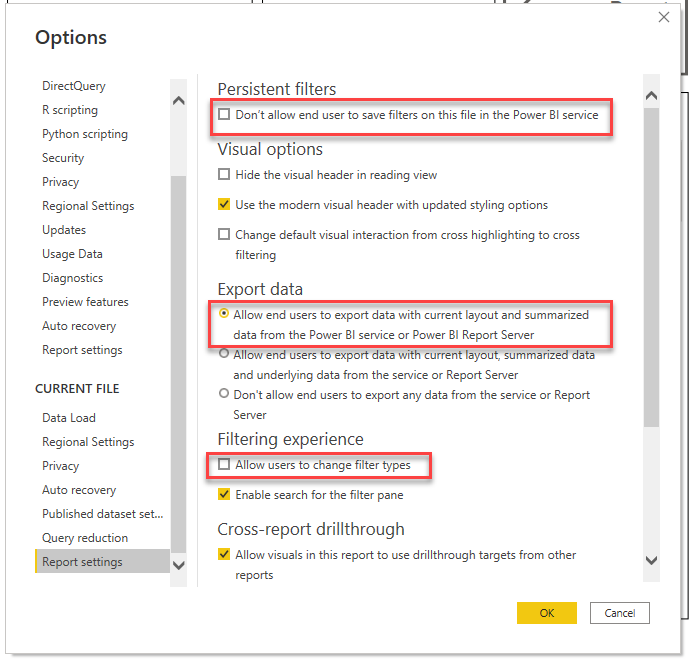The width and height of the screenshot is (692, 663).
Task: Select export summarized and underlying data option
Action: 224,354
